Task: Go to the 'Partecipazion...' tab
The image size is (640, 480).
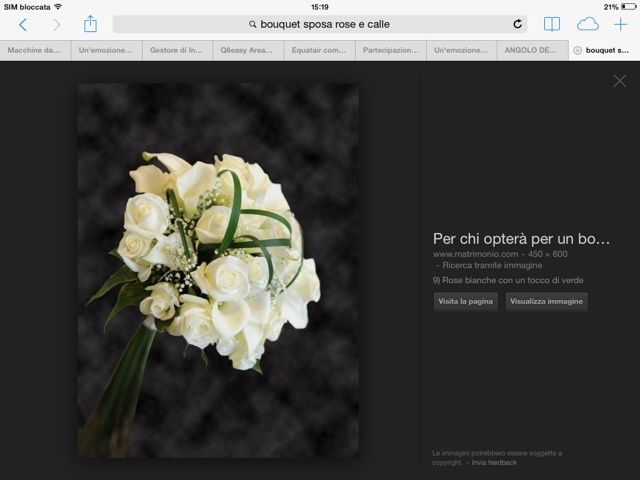Action: click(390, 50)
